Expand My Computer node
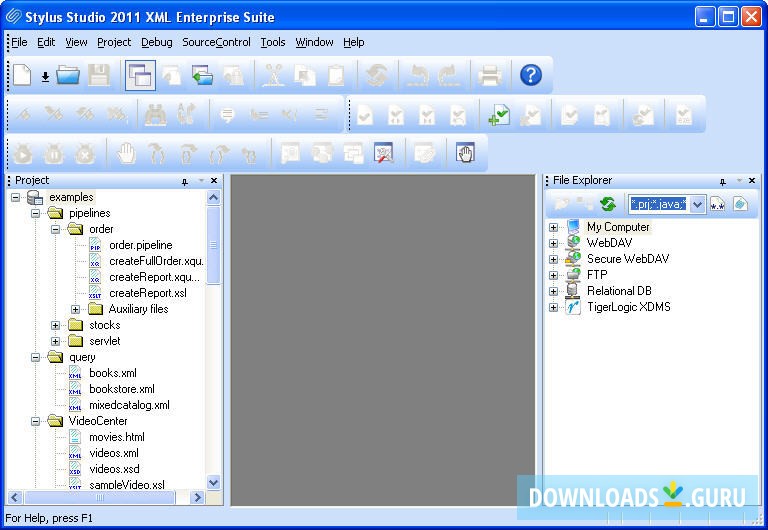This screenshot has width=768, height=530. click(553, 227)
